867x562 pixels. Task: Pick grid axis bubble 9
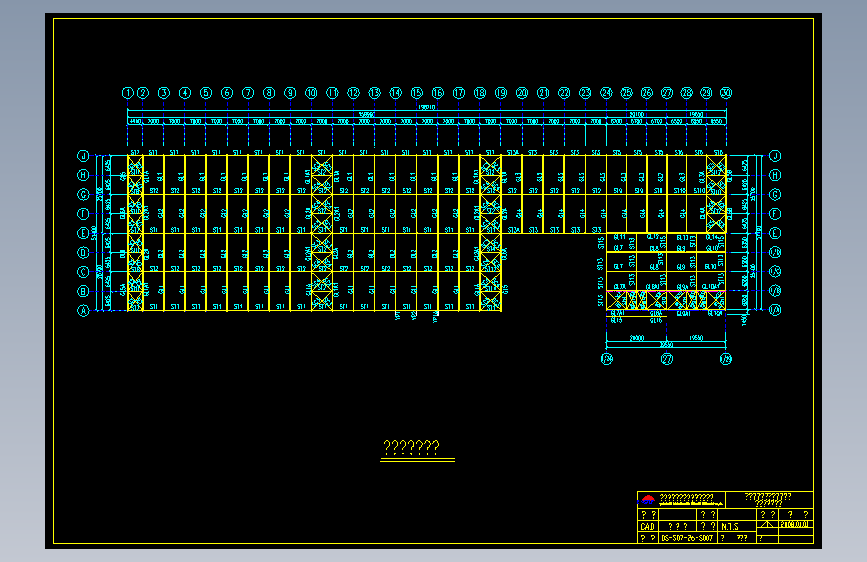tap(290, 93)
